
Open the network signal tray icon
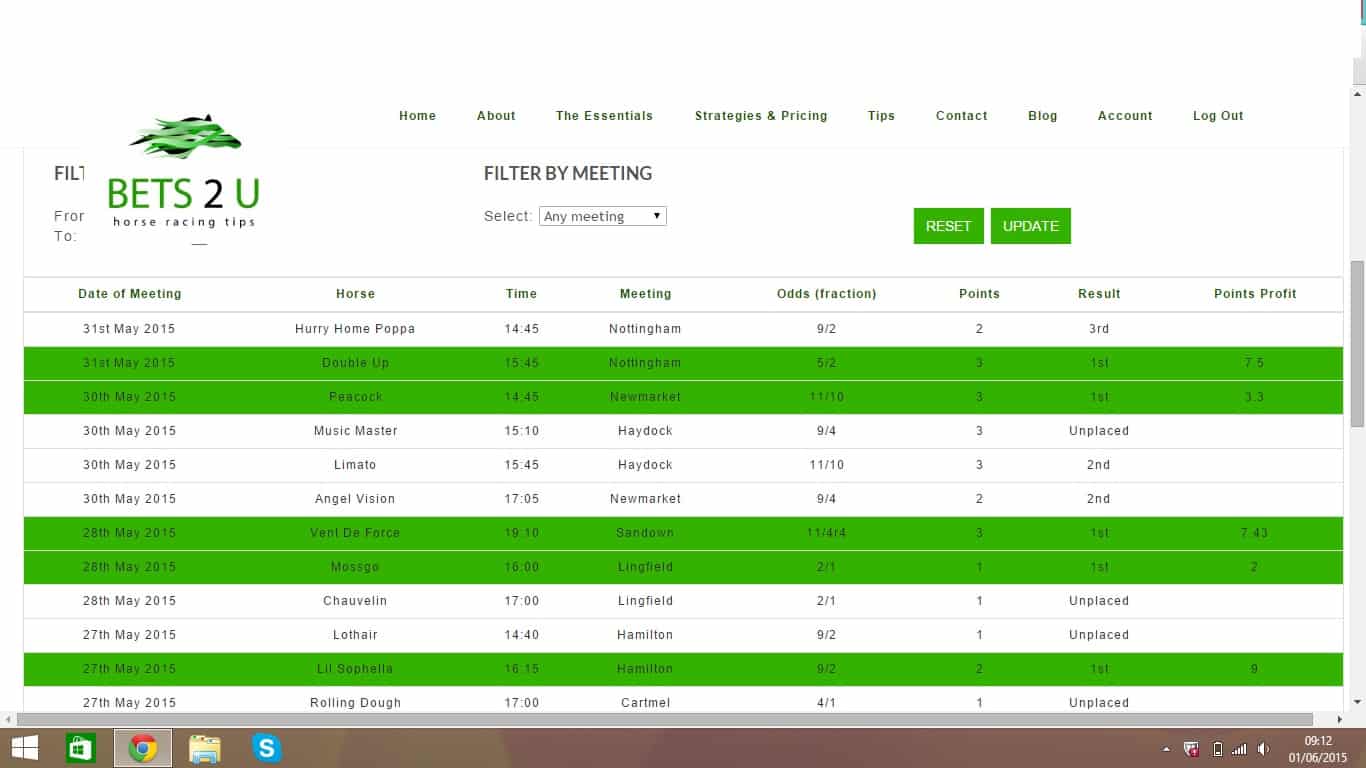1240,749
